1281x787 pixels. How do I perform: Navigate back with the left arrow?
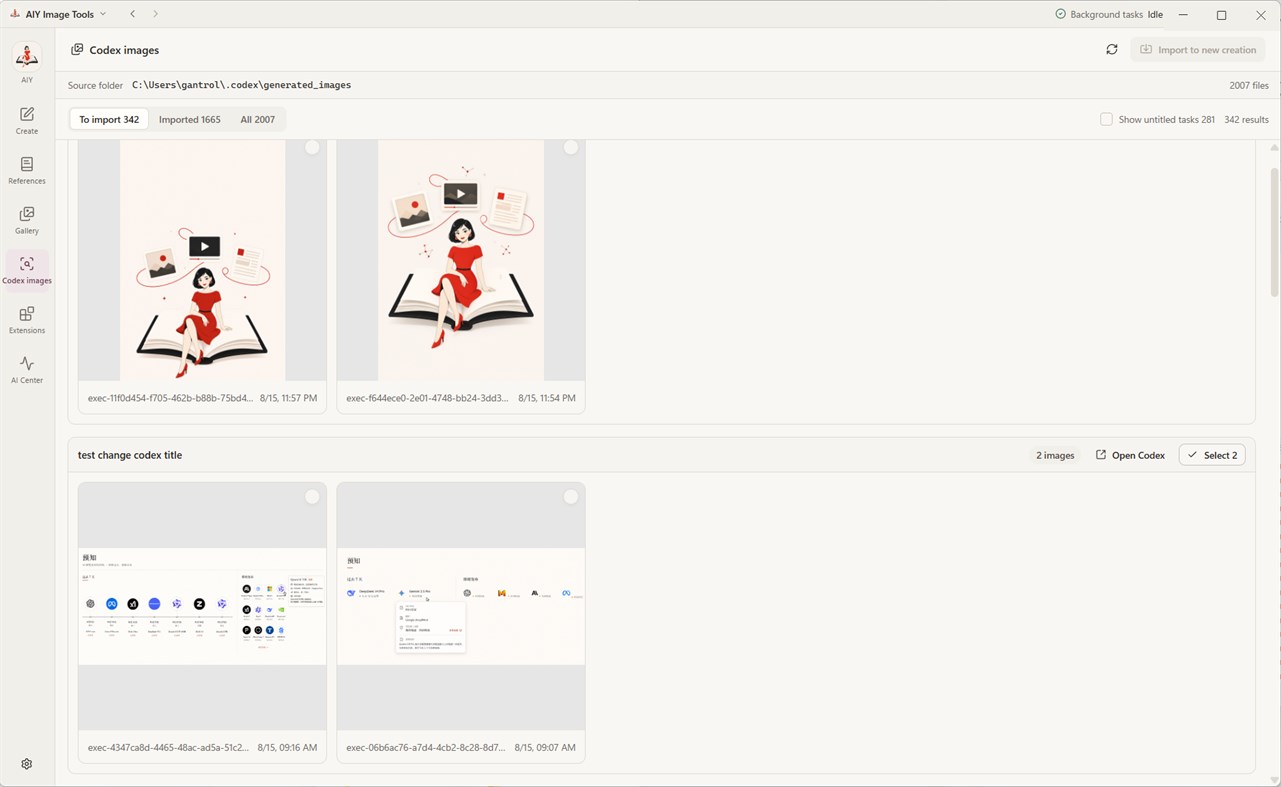tap(133, 14)
